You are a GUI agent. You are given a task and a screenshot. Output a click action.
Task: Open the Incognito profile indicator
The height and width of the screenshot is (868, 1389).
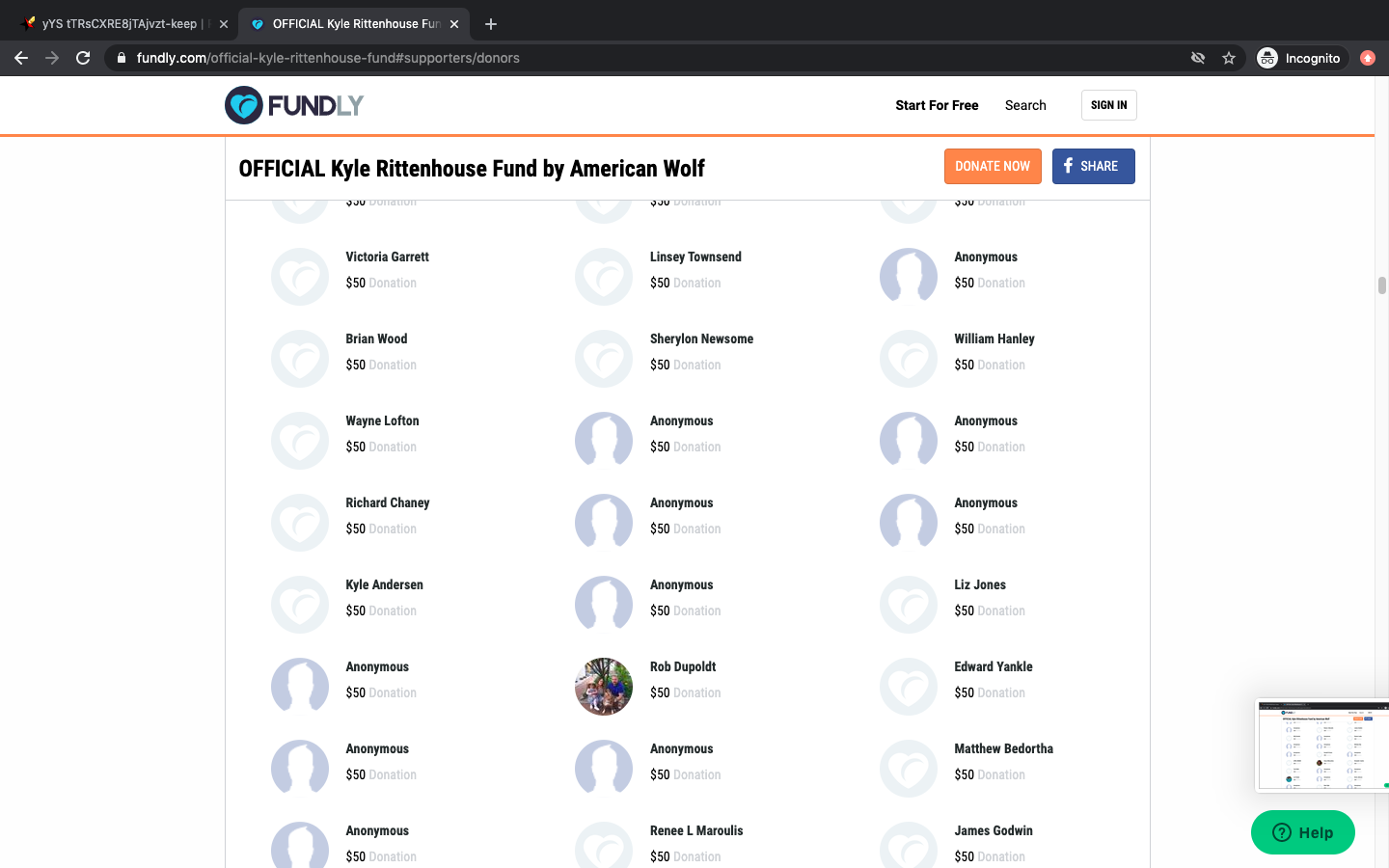(x=1300, y=58)
